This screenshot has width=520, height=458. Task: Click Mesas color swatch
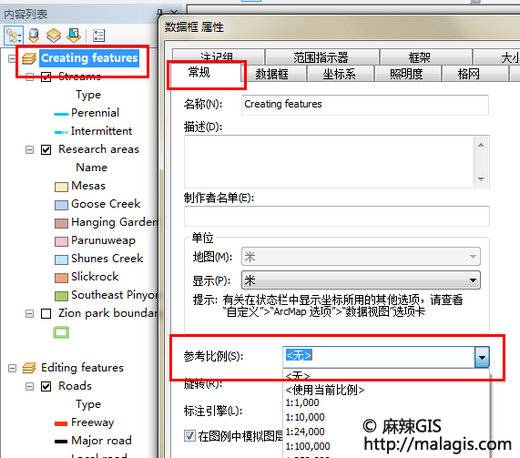tap(61, 186)
